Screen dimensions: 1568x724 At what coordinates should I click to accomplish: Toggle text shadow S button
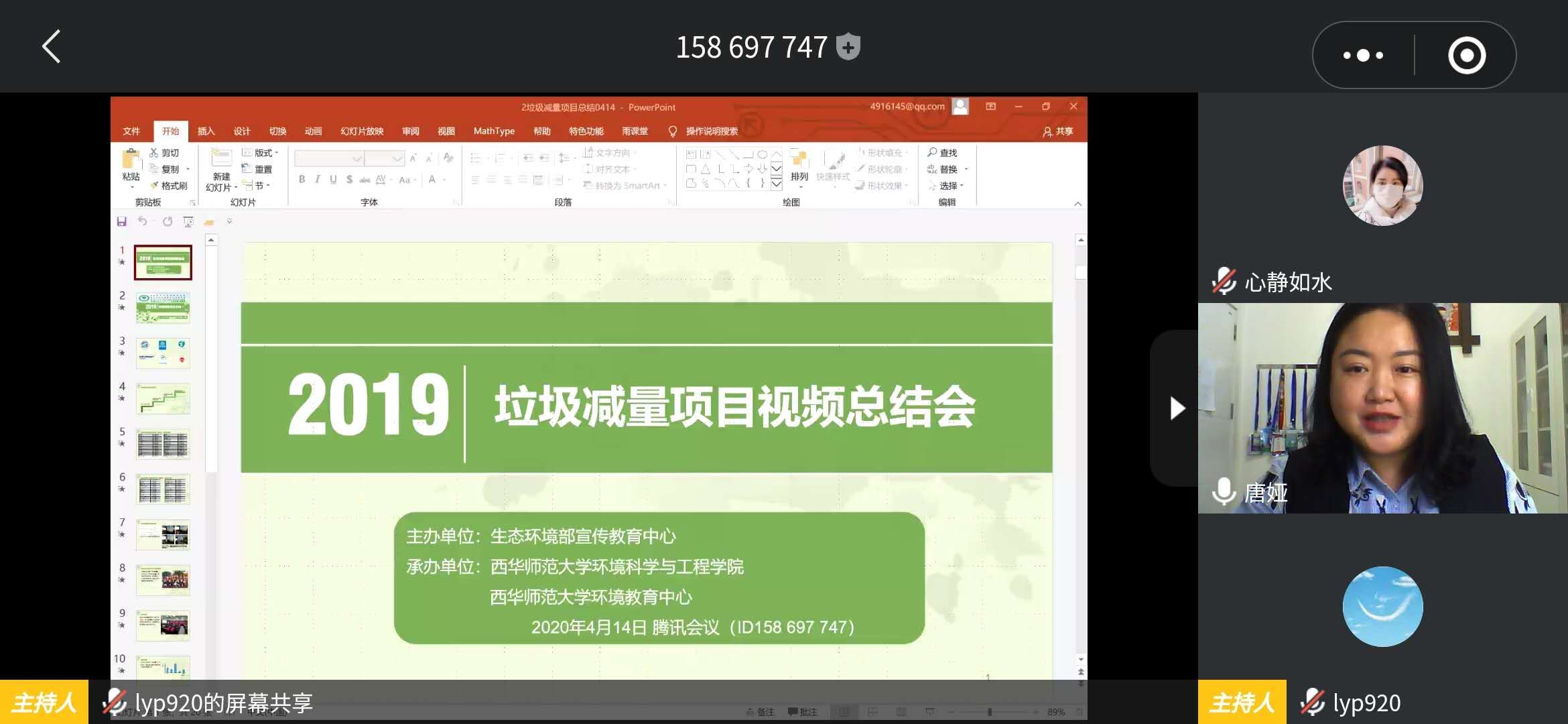click(349, 179)
